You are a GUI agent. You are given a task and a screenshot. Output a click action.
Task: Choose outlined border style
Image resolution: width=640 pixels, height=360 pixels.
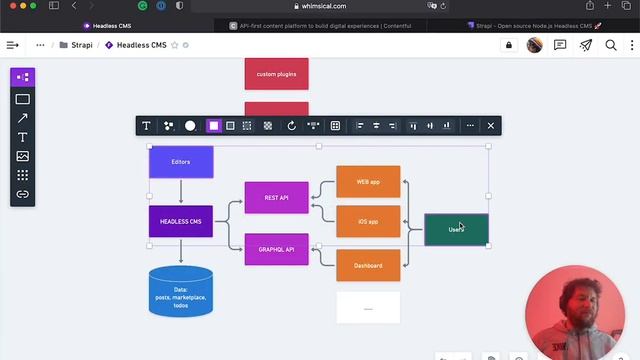point(230,126)
